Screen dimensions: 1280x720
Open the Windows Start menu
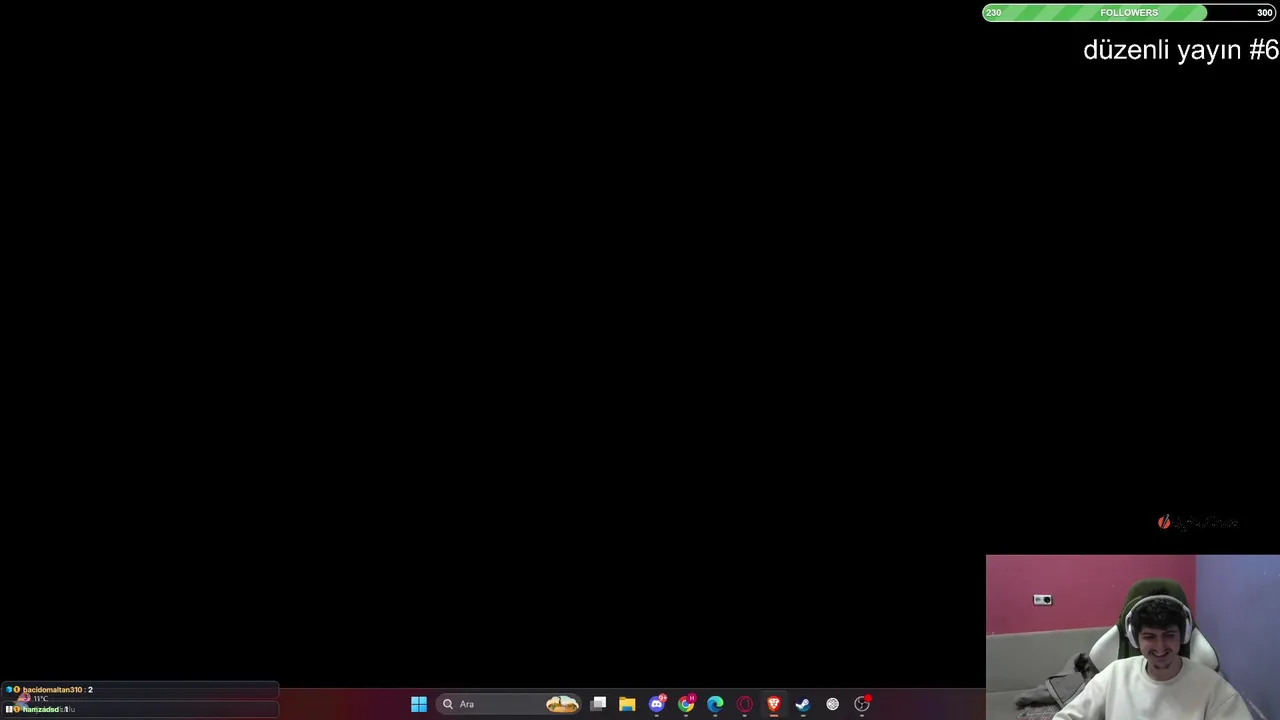419,704
